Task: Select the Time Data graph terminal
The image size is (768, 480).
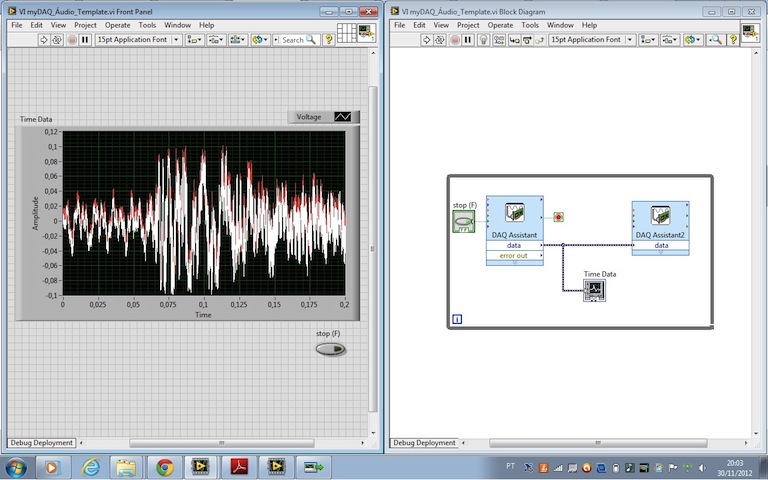Action: tap(595, 290)
